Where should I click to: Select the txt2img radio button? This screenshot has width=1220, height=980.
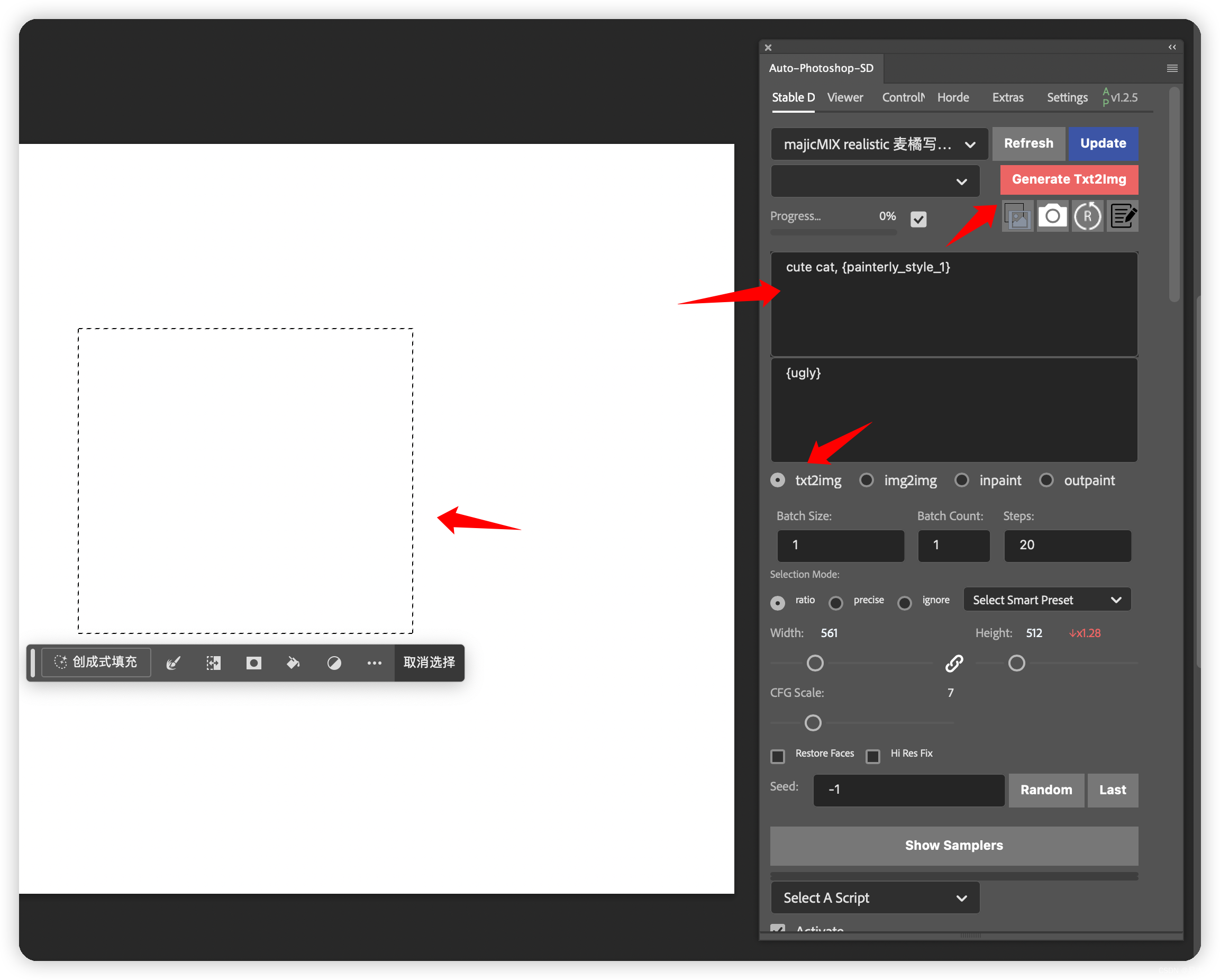click(x=778, y=480)
